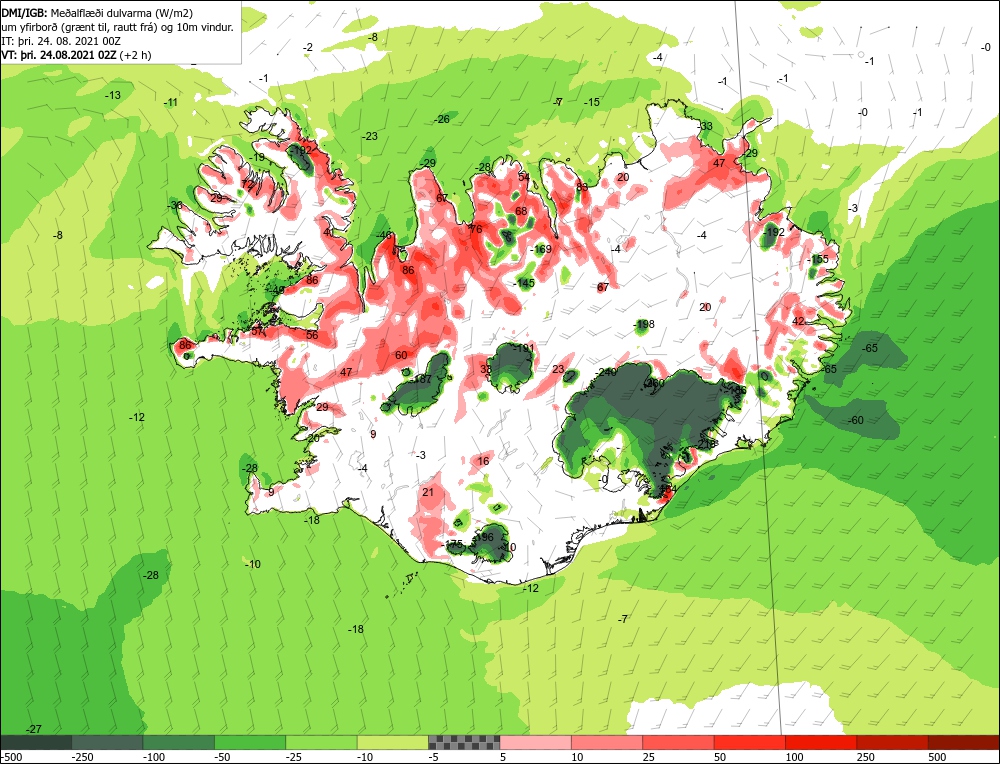Click the "16" value on the map
Viewport: 1000px width, 764px height.
(483, 461)
